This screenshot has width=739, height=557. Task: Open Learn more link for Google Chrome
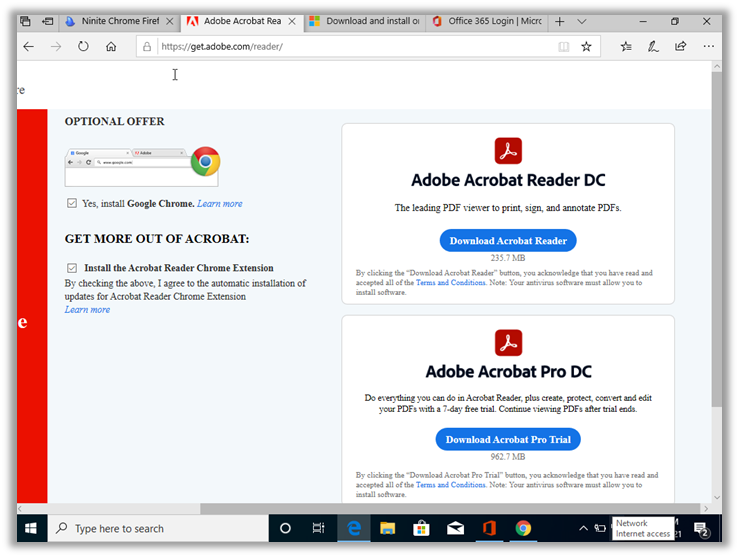click(x=220, y=204)
